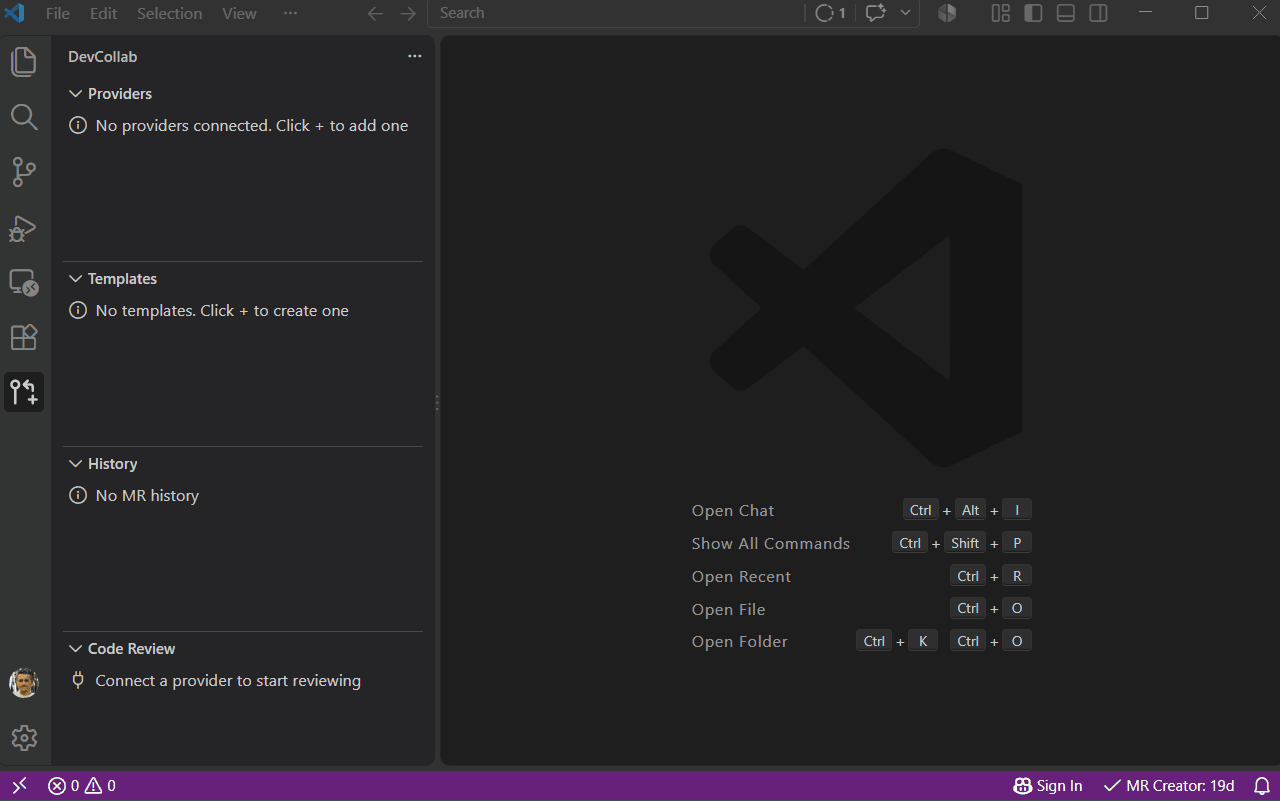The height and width of the screenshot is (801, 1280).
Task: Click the 'Open Chat' shortcut hint
Action: [733, 511]
